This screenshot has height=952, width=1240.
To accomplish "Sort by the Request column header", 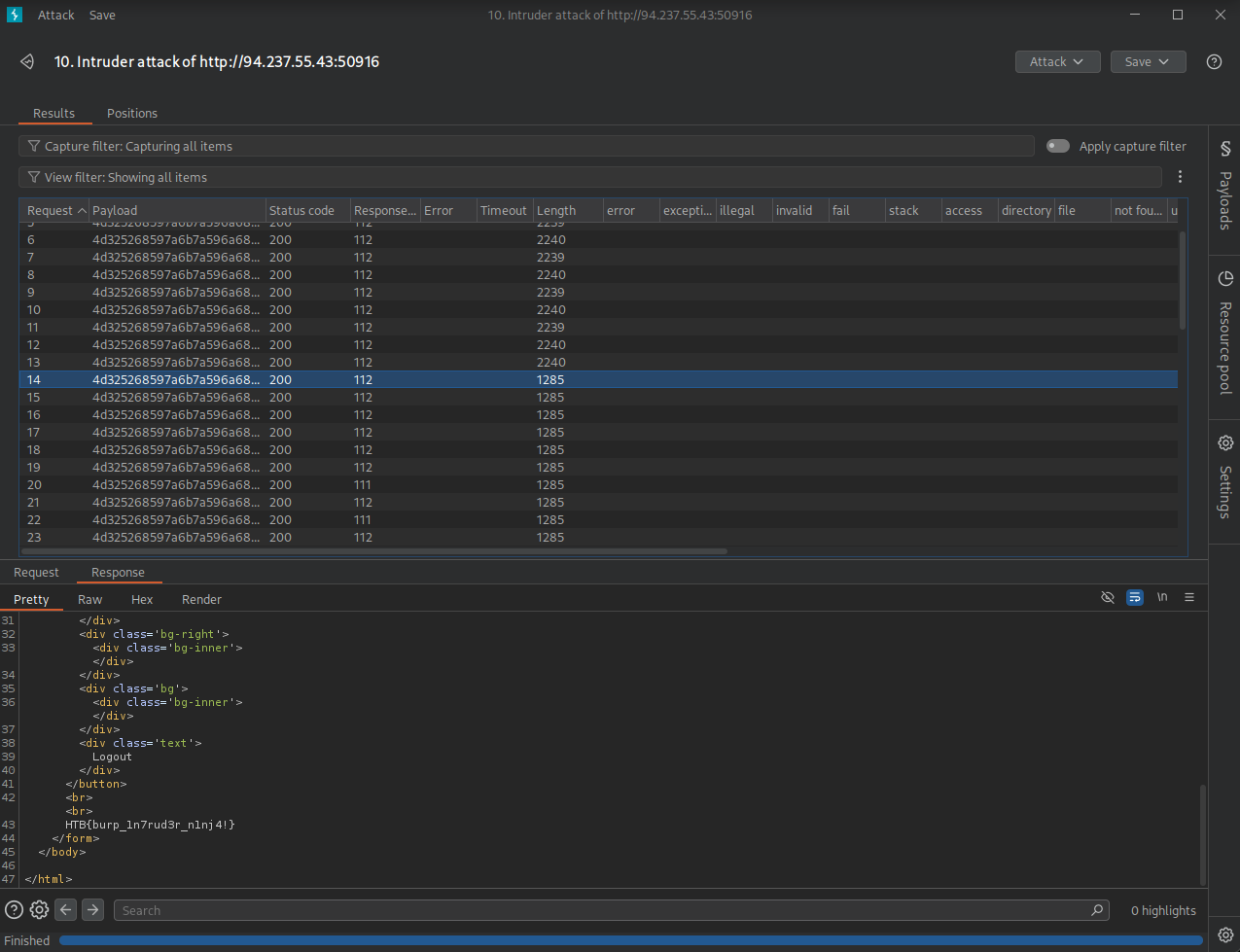I will [50, 210].
